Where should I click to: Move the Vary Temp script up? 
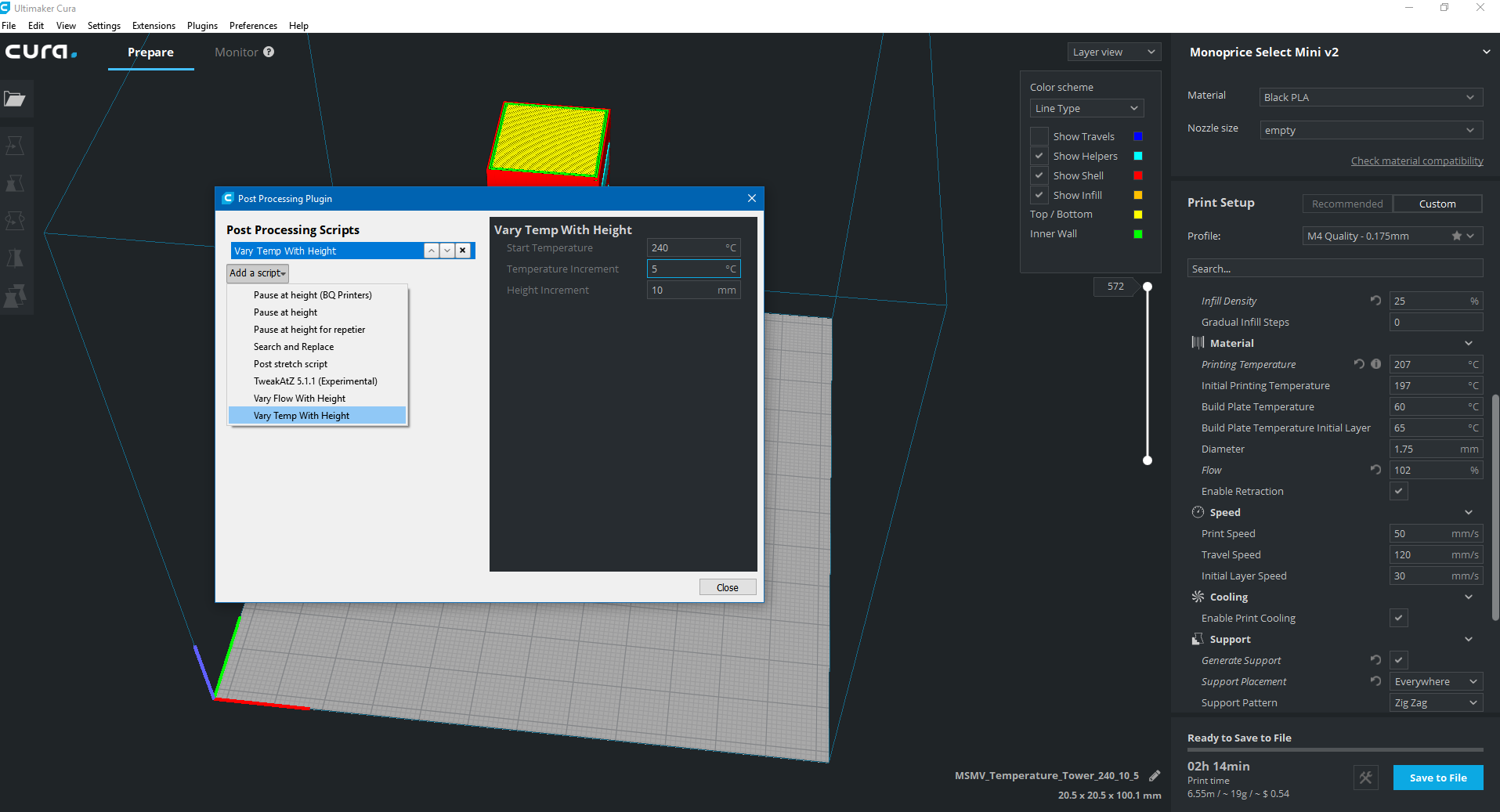(x=432, y=251)
